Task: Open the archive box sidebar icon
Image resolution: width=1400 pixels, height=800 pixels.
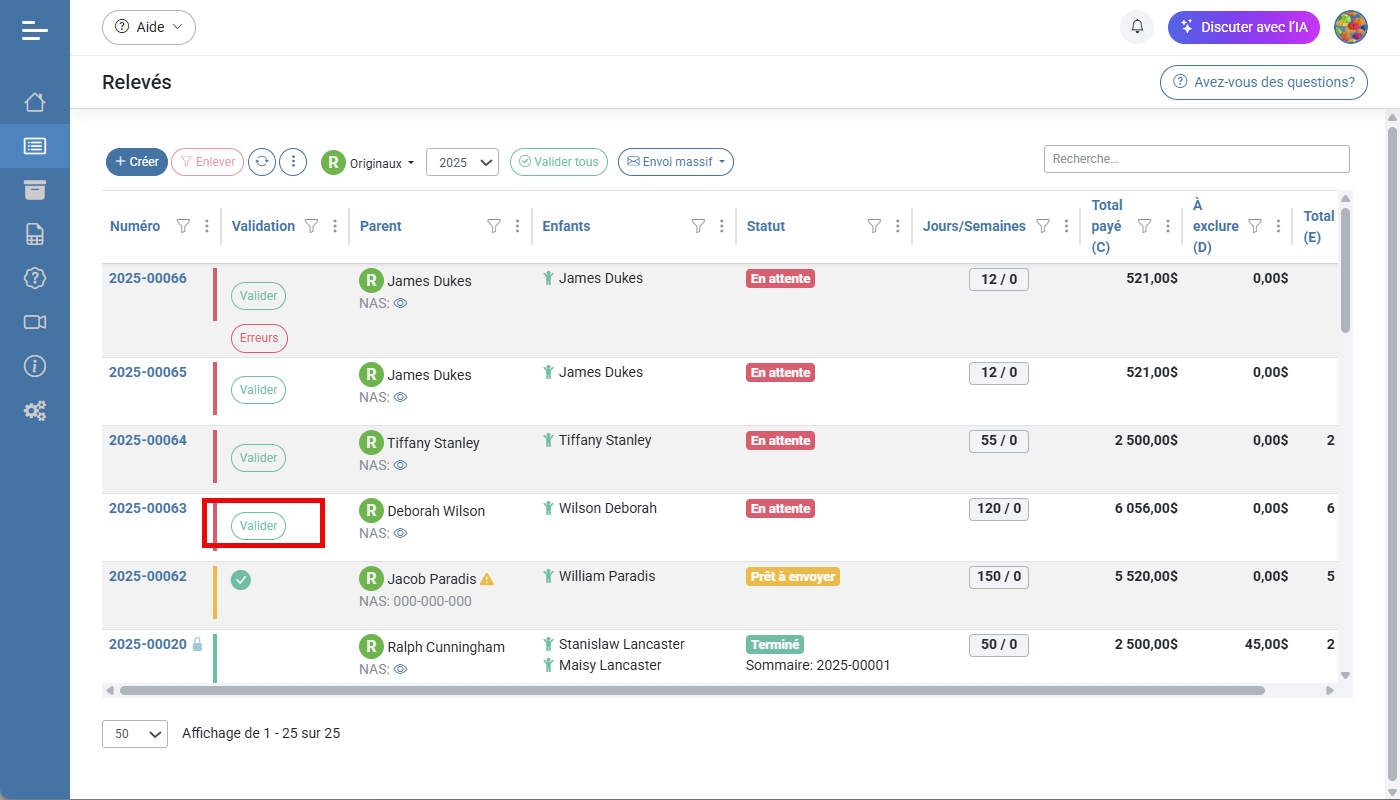Action: [x=35, y=190]
